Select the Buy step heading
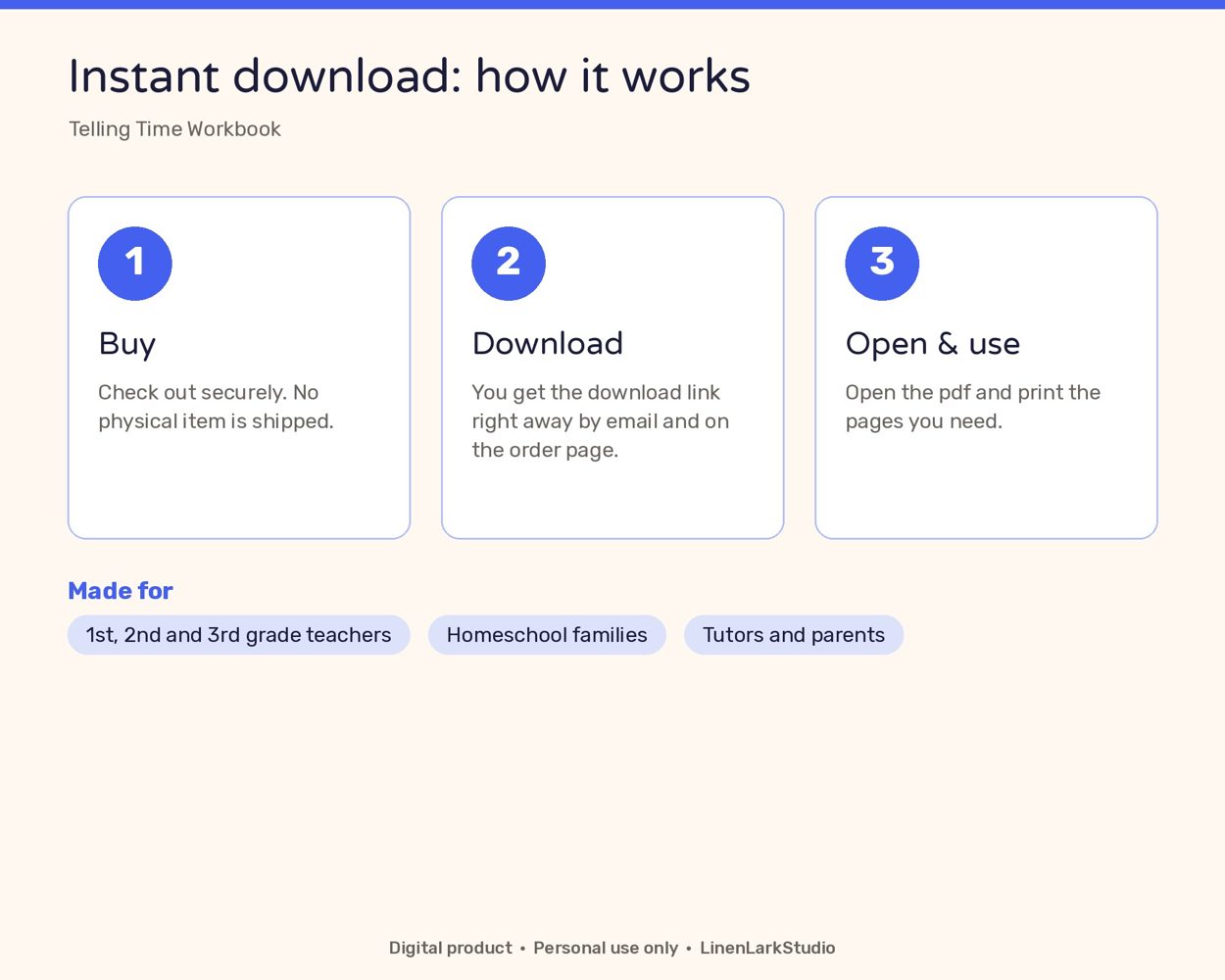Image resolution: width=1225 pixels, height=980 pixels. pos(127,345)
